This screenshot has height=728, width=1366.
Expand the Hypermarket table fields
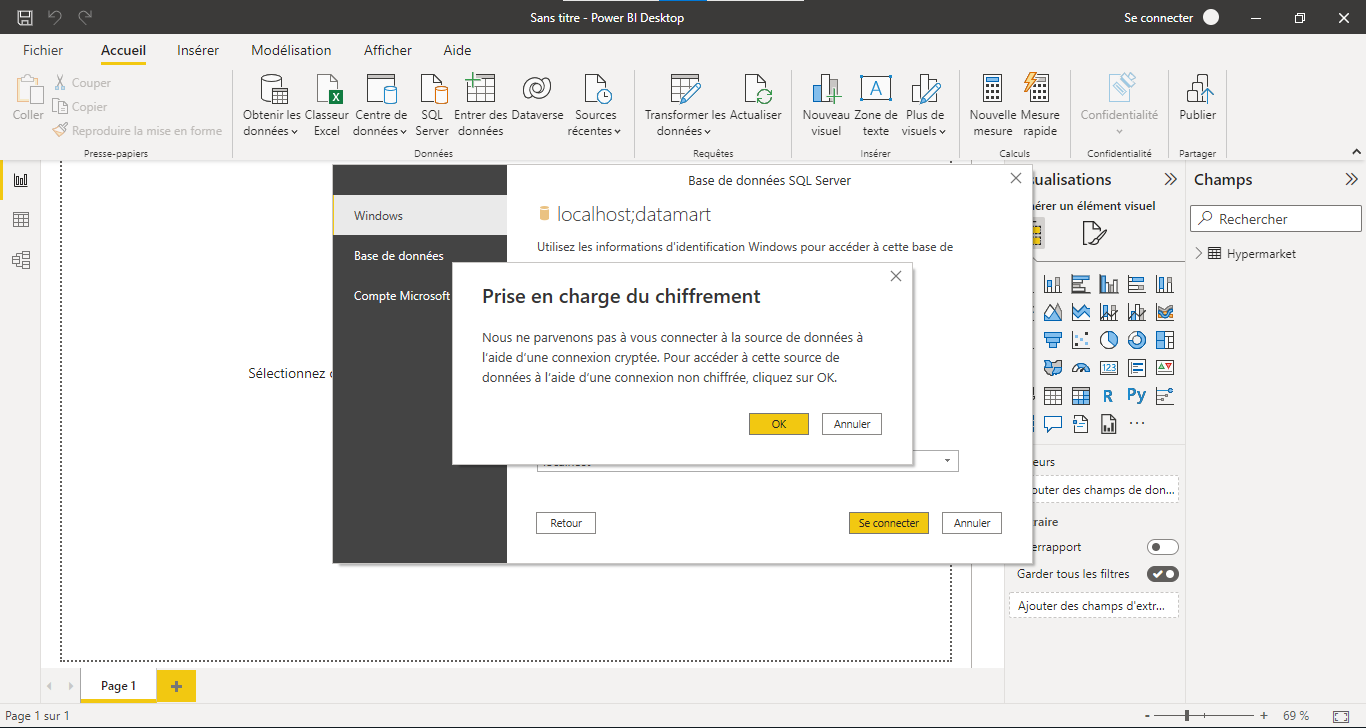pyautogui.click(x=1199, y=254)
